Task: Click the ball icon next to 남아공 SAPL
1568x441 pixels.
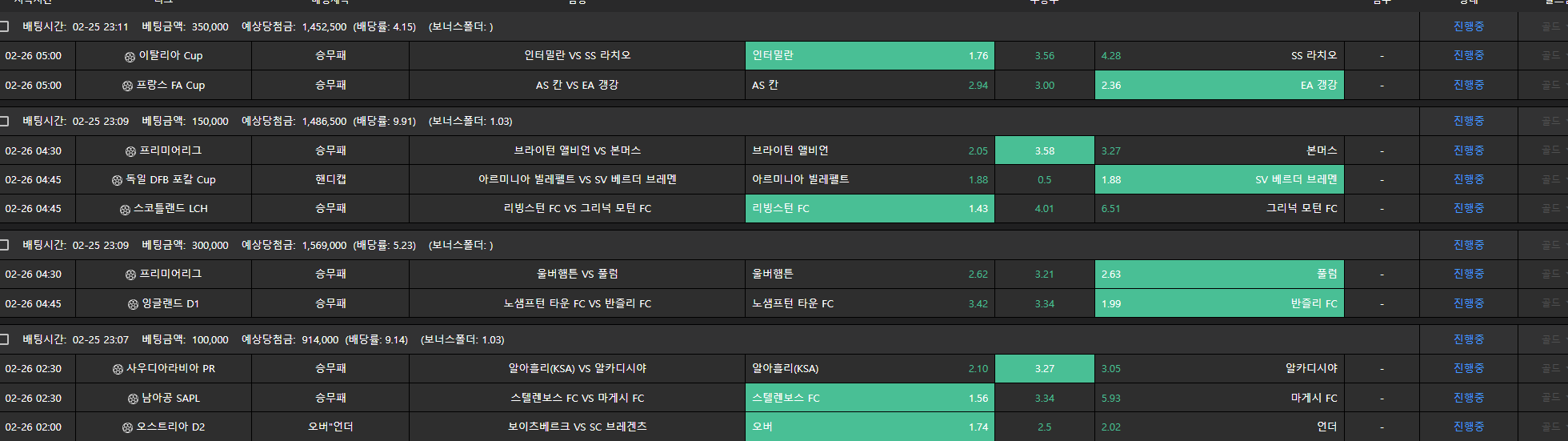Action: [x=134, y=399]
